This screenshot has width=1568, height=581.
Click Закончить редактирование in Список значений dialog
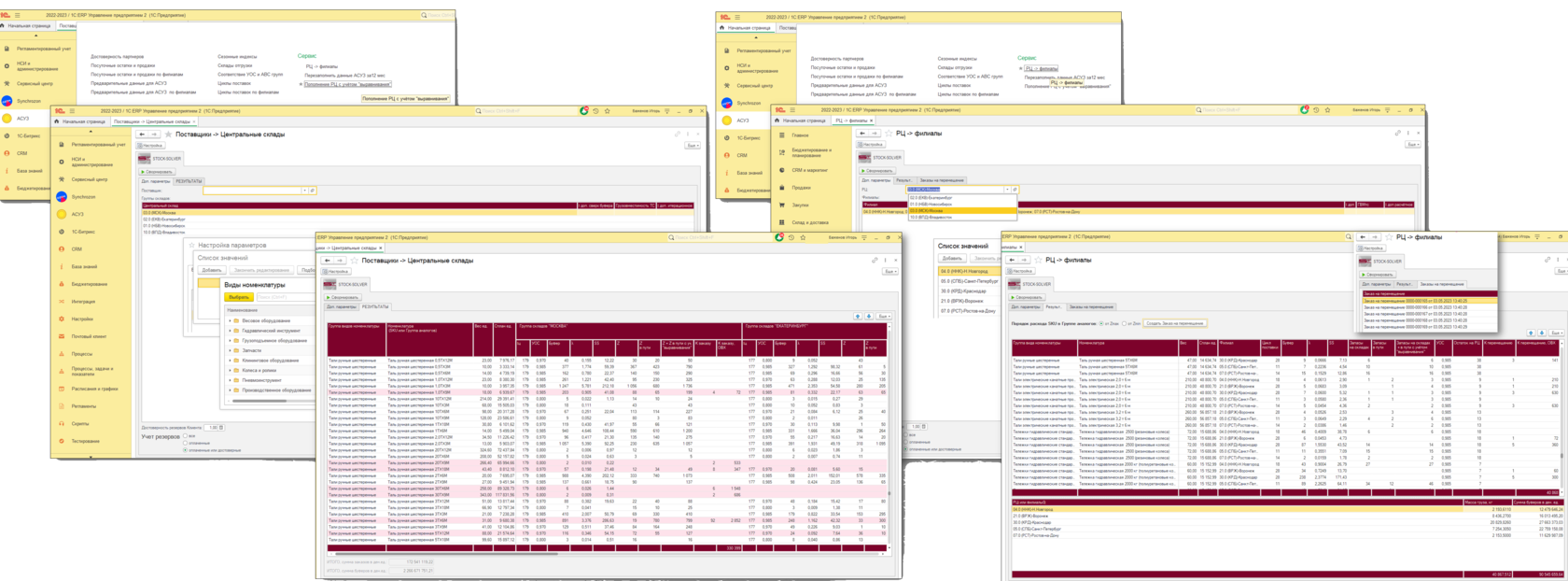261,270
